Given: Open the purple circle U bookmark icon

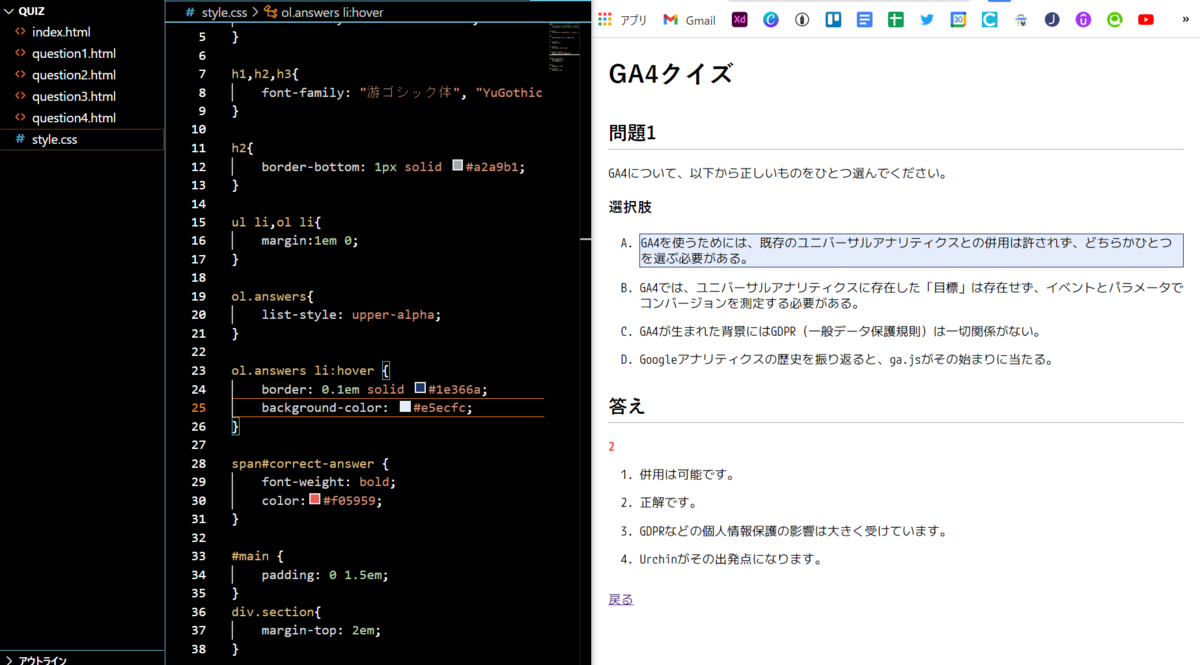Looking at the screenshot, I should 1083,19.
